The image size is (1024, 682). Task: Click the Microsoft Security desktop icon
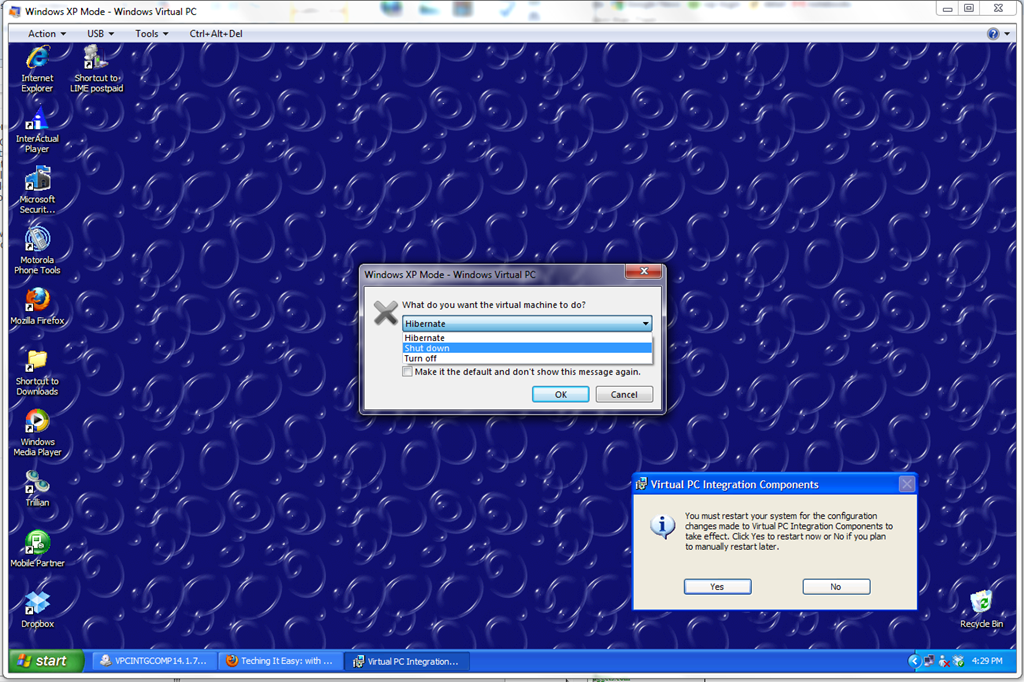click(x=37, y=190)
